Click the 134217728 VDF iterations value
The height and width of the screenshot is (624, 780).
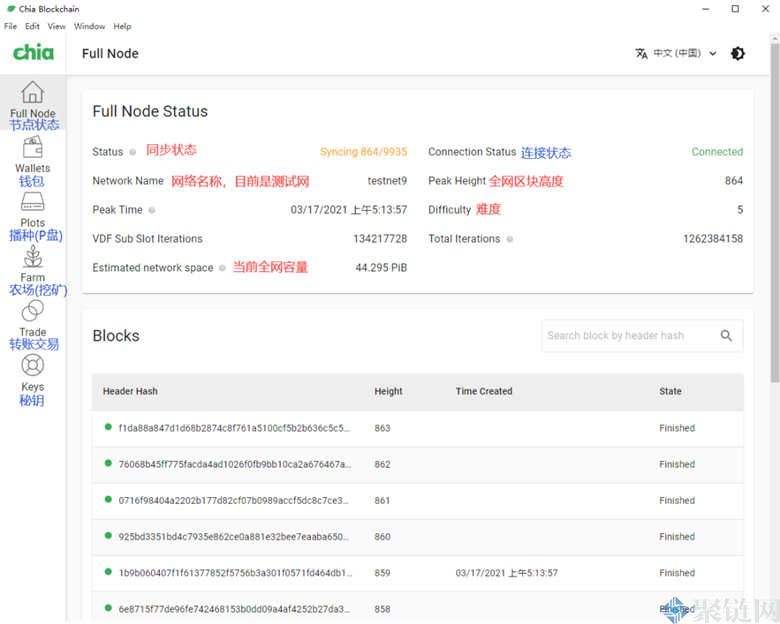[x=380, y=239]
